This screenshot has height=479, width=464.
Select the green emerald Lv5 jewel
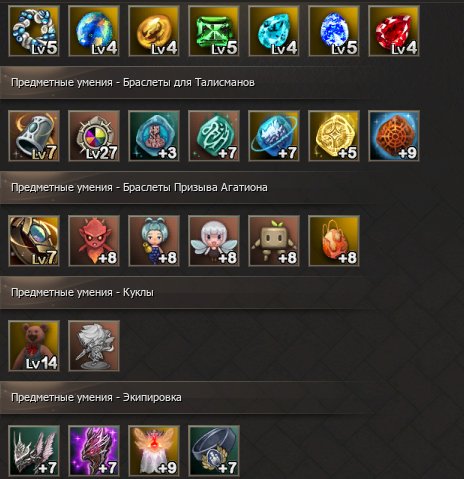(214, 31)
